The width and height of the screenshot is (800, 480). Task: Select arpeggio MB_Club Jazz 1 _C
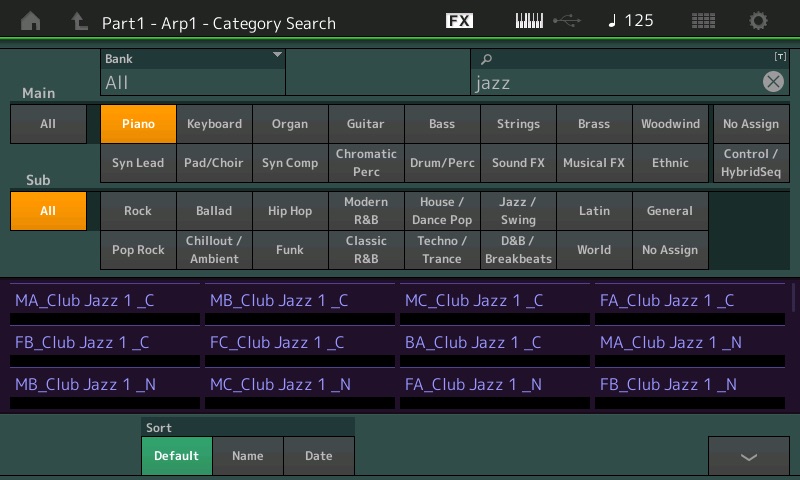(x=300, y=304)
